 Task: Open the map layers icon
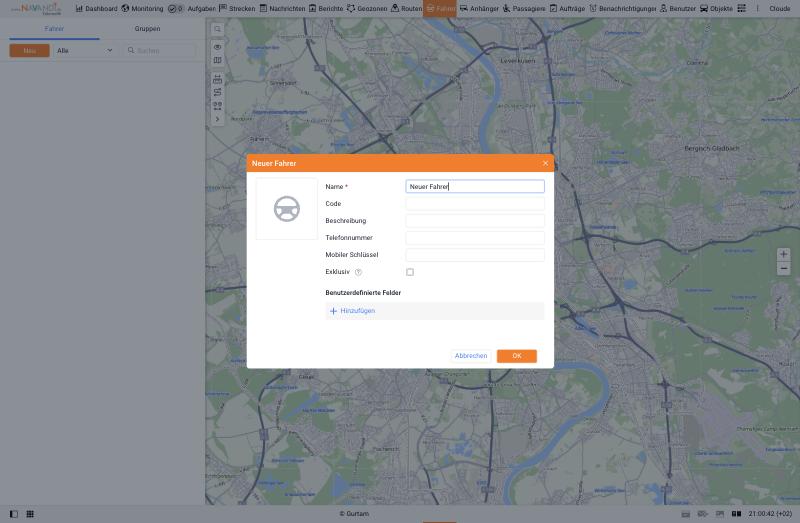(217, 60)
